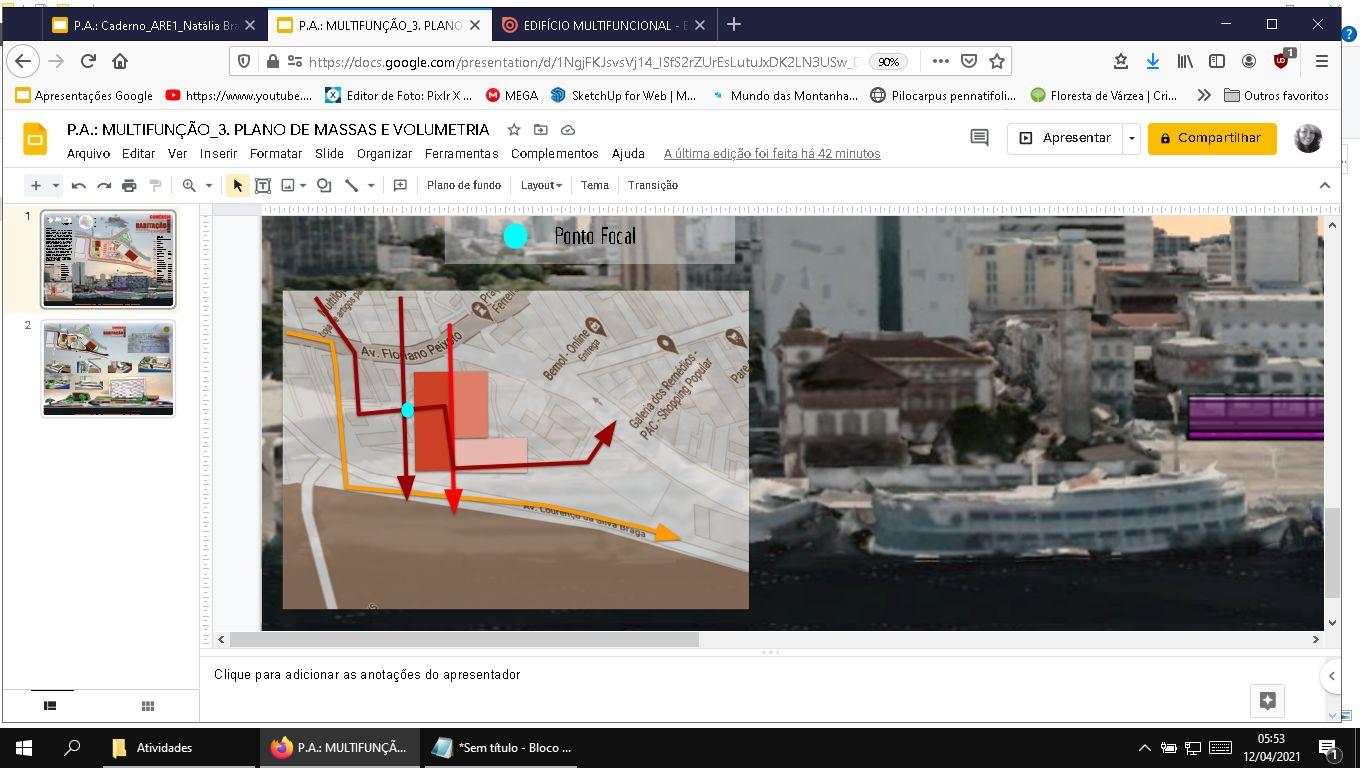
Task: Open the Bloco de notas taskbar window
Action: coord(503,747)
